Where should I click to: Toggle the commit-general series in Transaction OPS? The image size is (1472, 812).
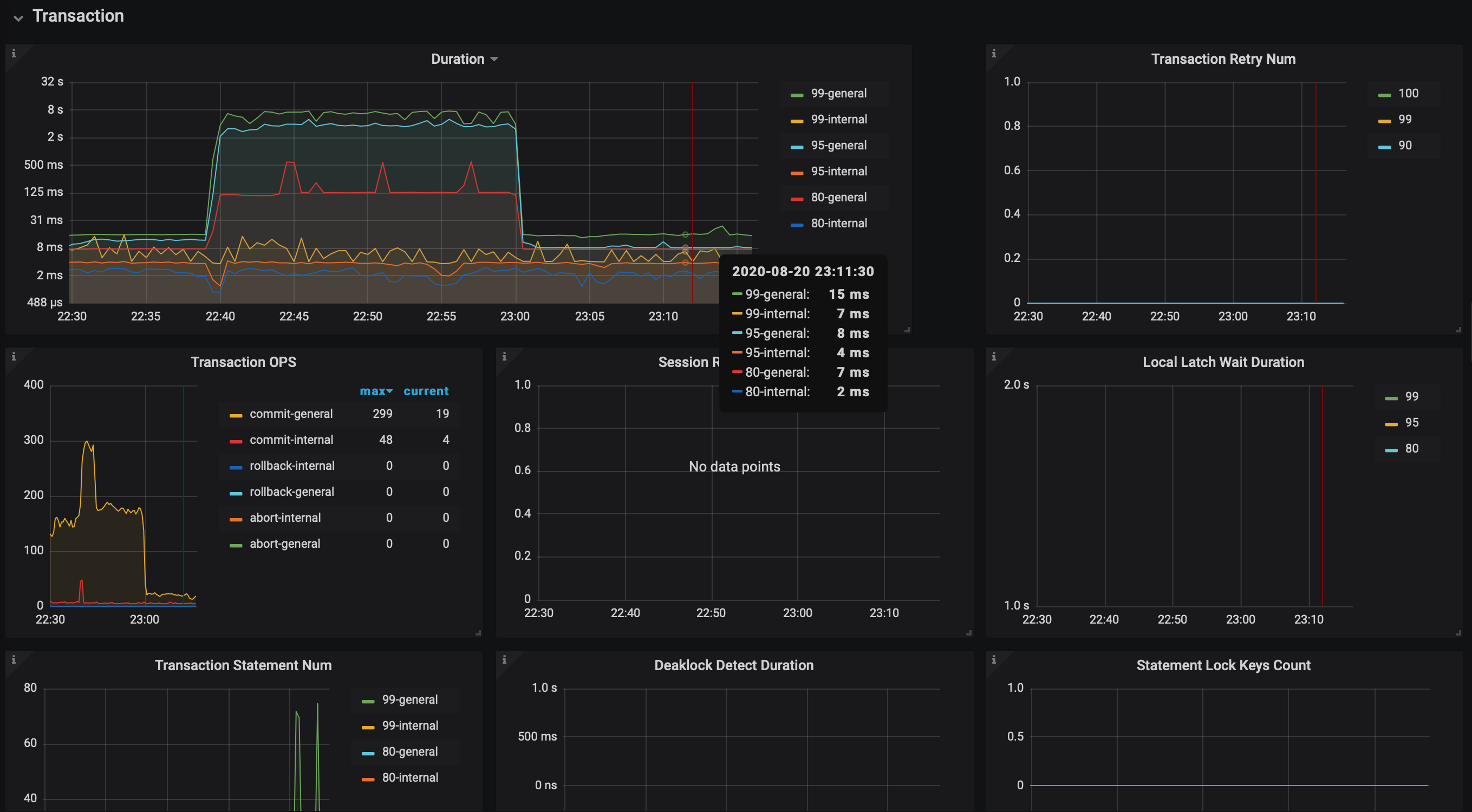click(x=290, y=414)
